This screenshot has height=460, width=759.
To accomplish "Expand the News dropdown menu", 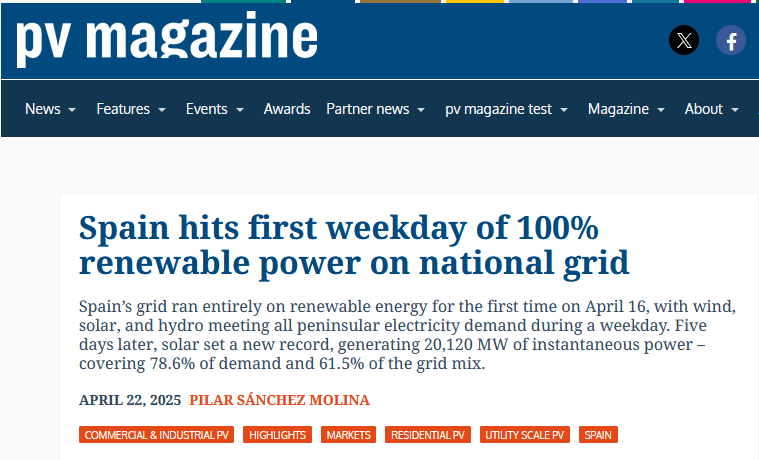I will 50,109.
